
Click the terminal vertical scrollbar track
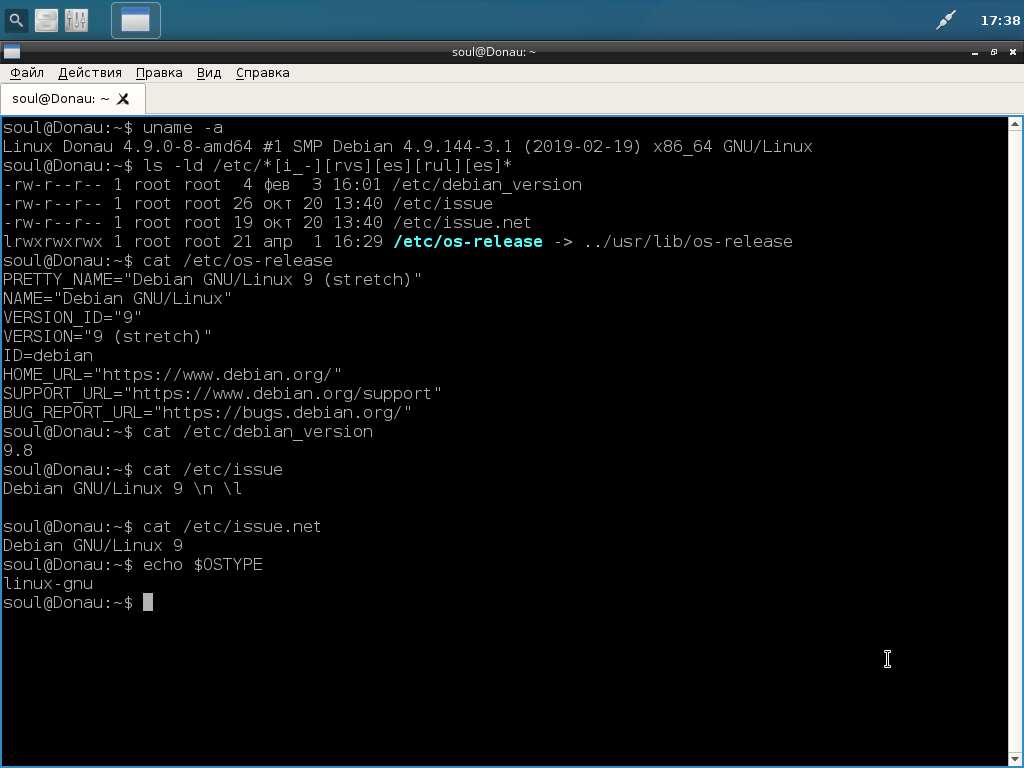pos(1015,441)
